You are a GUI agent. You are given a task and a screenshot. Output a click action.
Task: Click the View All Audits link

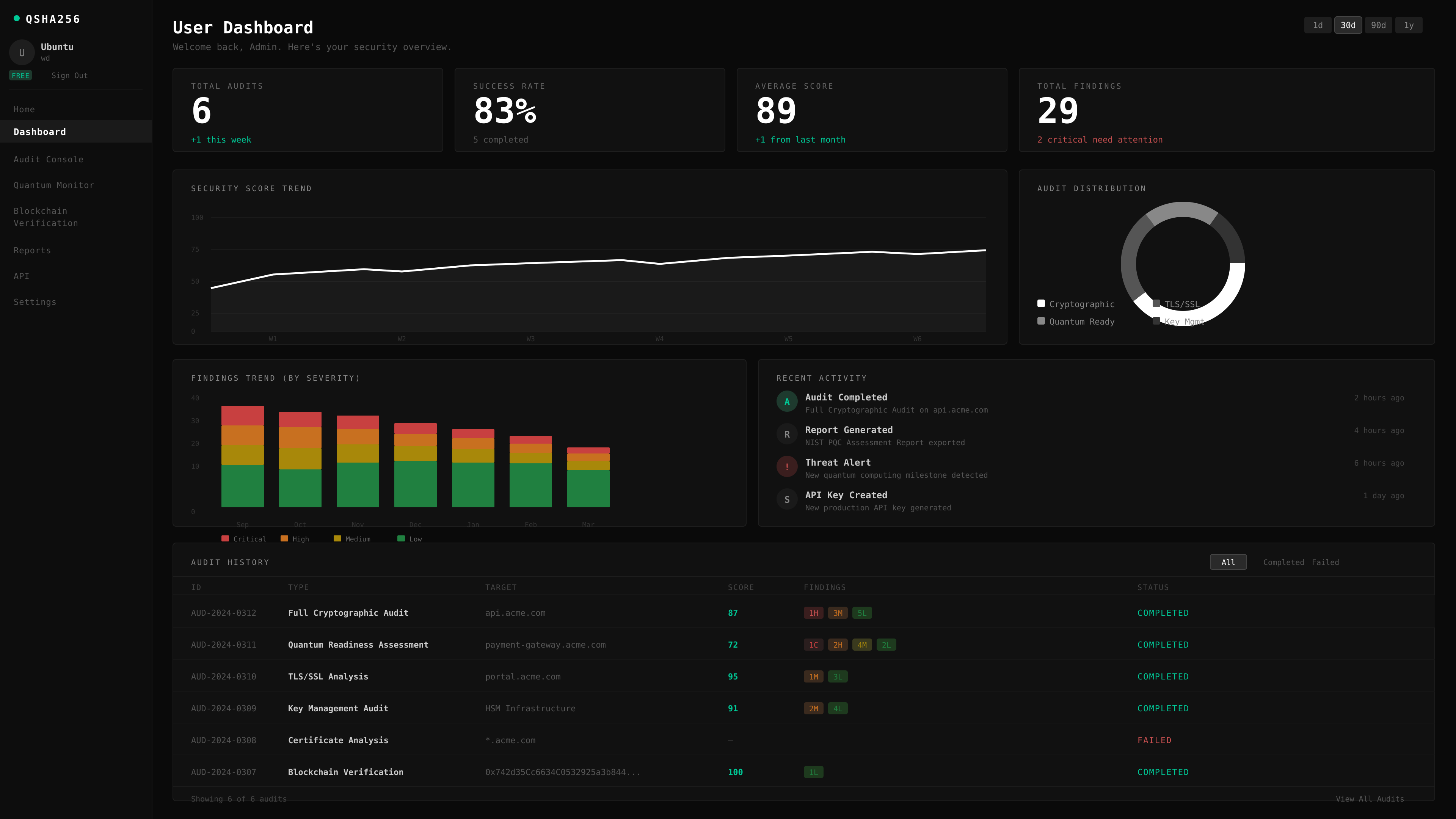point(1370,799)
